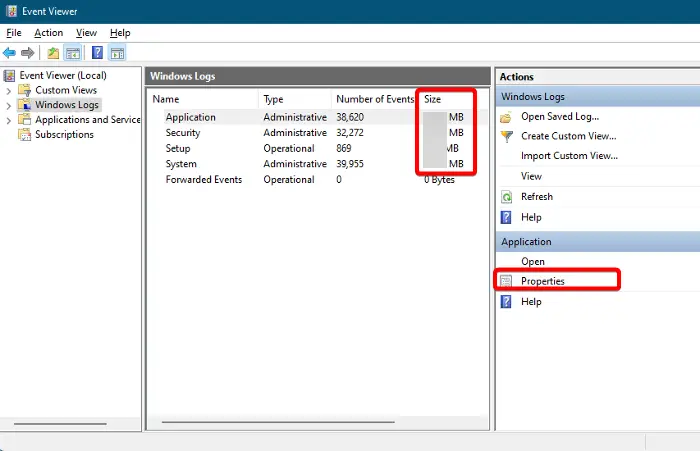Click the green Refresh icon

(x=507, y=197)
